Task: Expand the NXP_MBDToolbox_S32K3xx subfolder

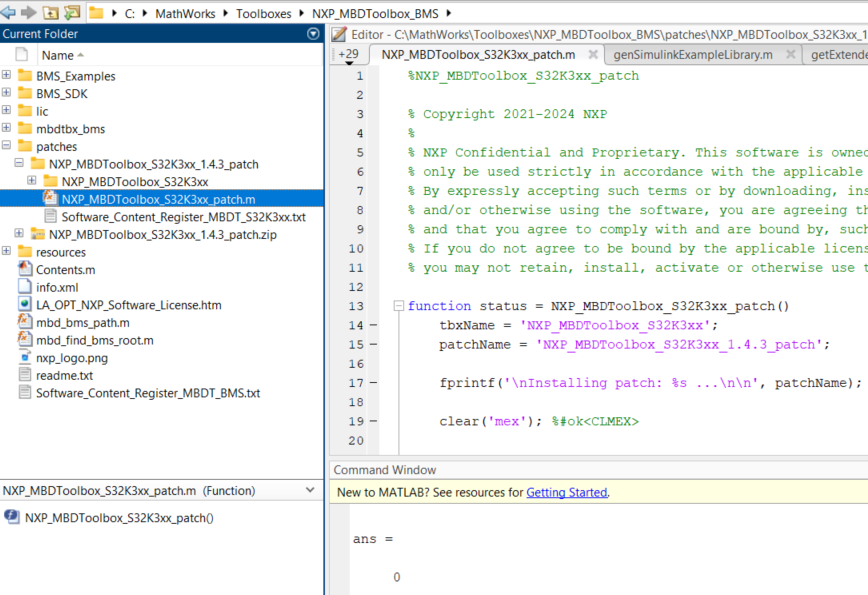Action: (x=32, y=180)
